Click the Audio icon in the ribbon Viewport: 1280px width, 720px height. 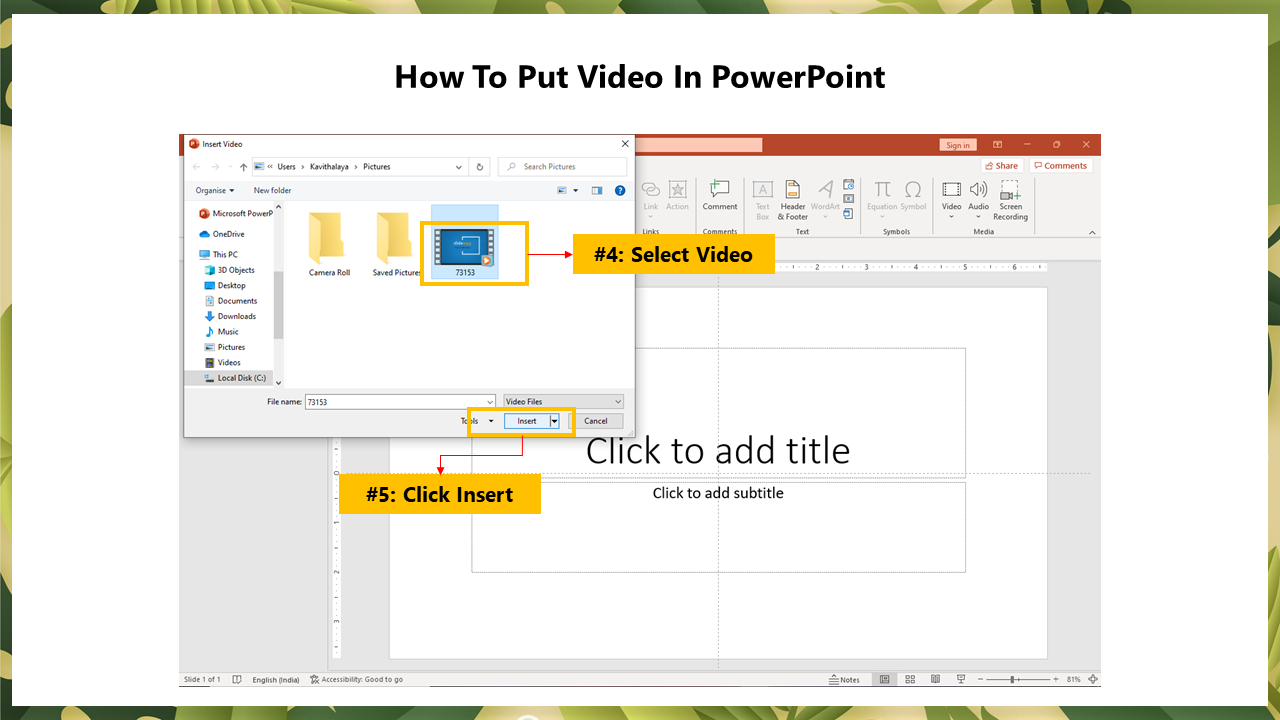(x=978, y=190)
